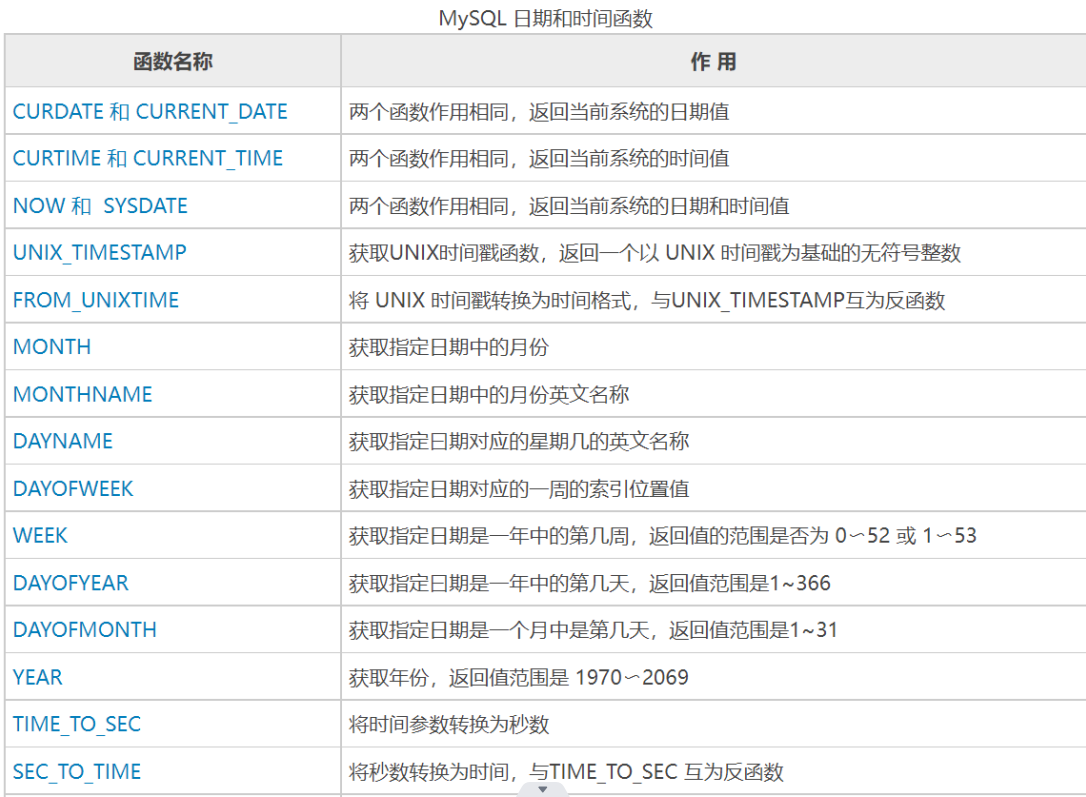This screenshot has height=797, width=1086.
Task: Go to the WEEK function link
Action: pos(40,536)
